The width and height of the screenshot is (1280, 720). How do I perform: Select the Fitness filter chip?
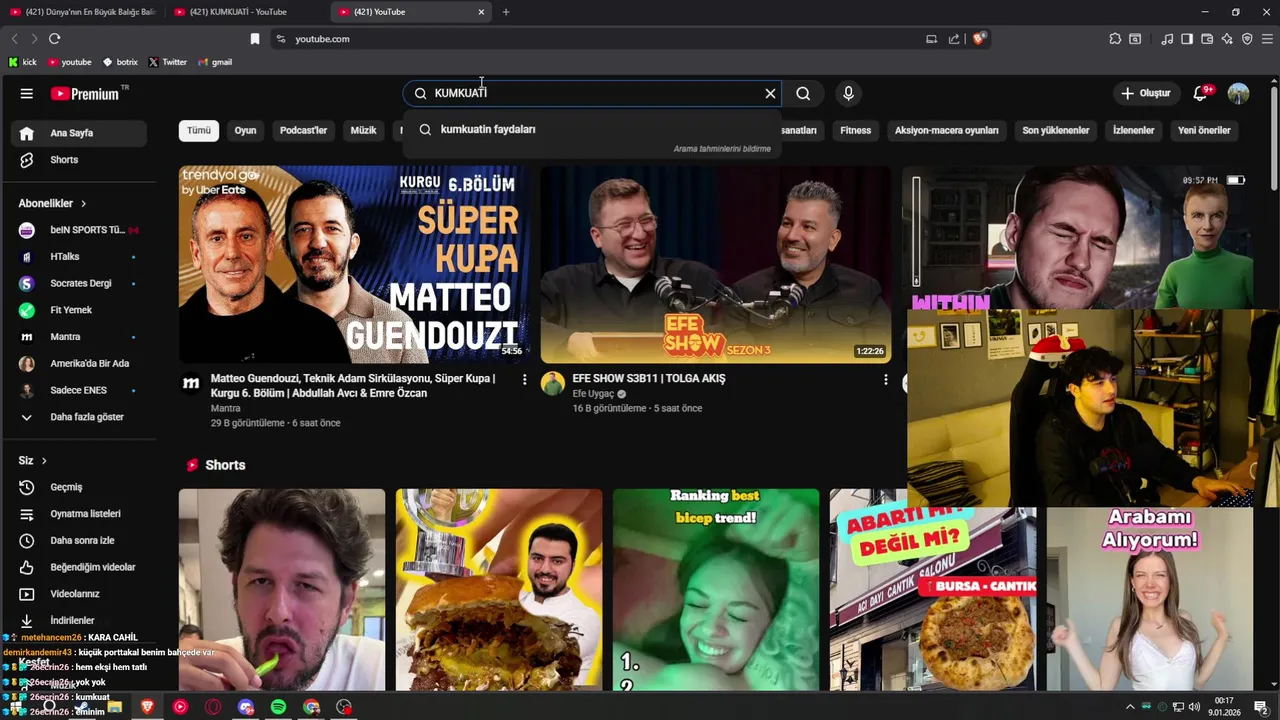(x=855, y=130)
